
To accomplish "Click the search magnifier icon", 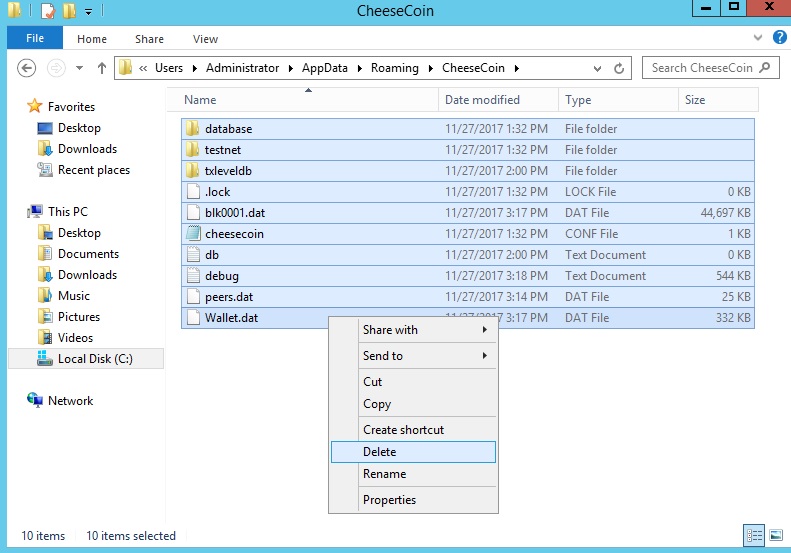I will (765, 68).
